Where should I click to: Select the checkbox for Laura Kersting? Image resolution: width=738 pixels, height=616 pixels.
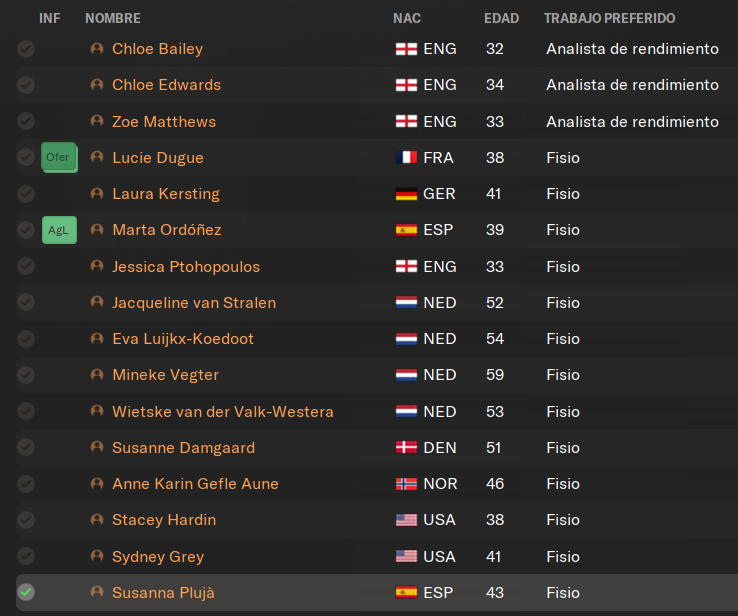(26, 193)
